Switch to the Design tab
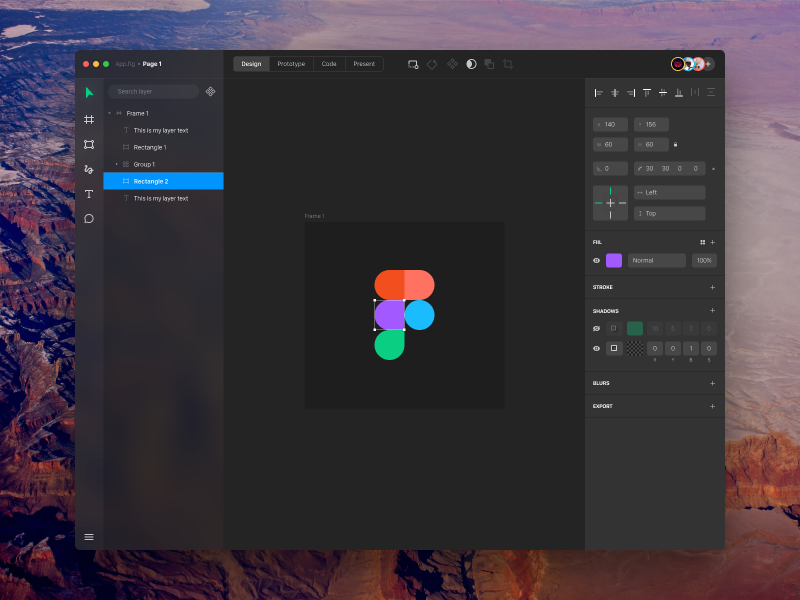The width and height of the screenshot is (800, 600). 251,64
